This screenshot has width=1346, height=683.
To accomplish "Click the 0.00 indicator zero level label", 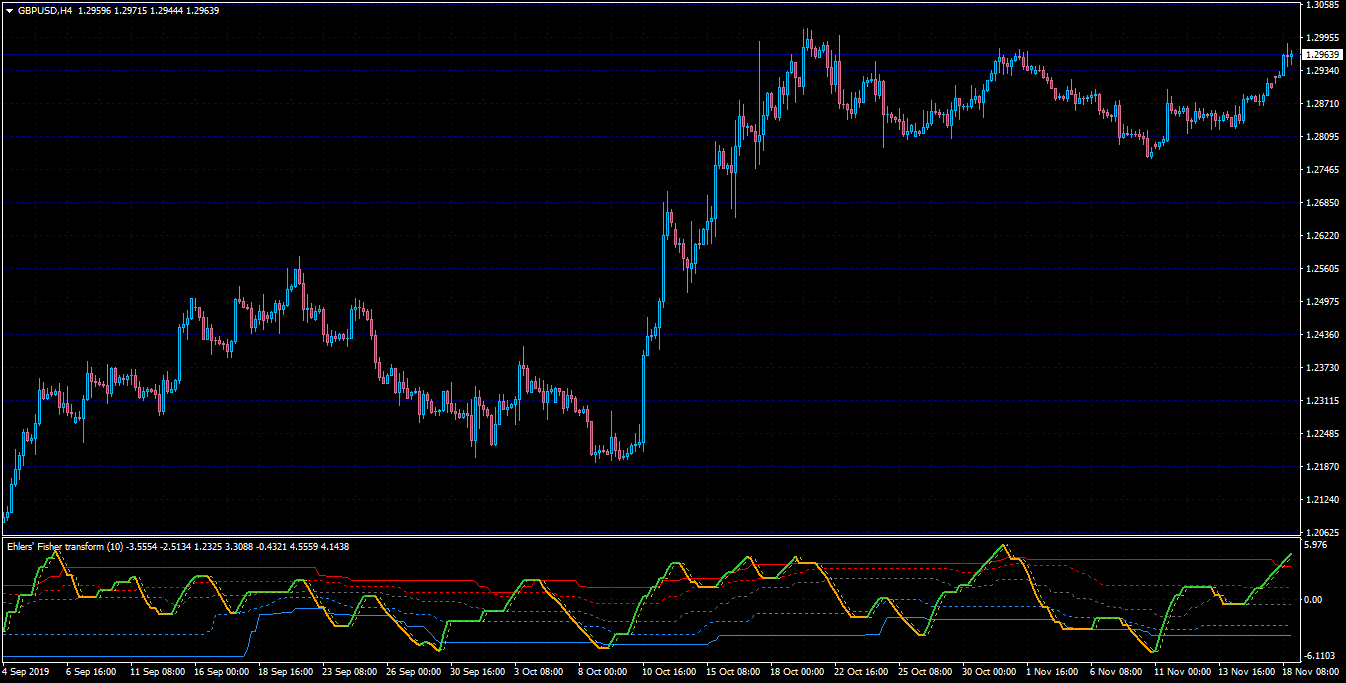I will pos(1314,600).
